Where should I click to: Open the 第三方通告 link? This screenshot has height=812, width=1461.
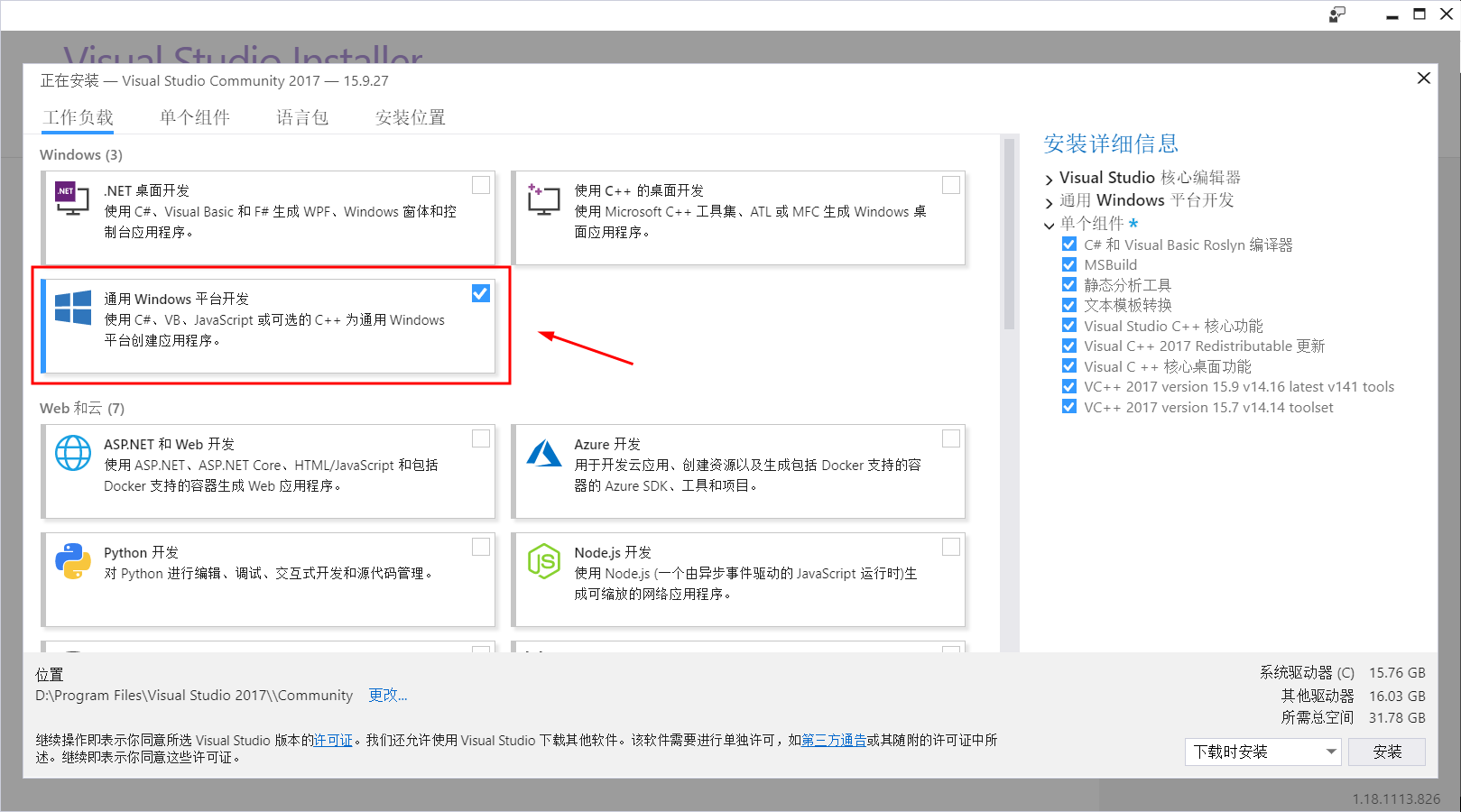coord(834,740)
